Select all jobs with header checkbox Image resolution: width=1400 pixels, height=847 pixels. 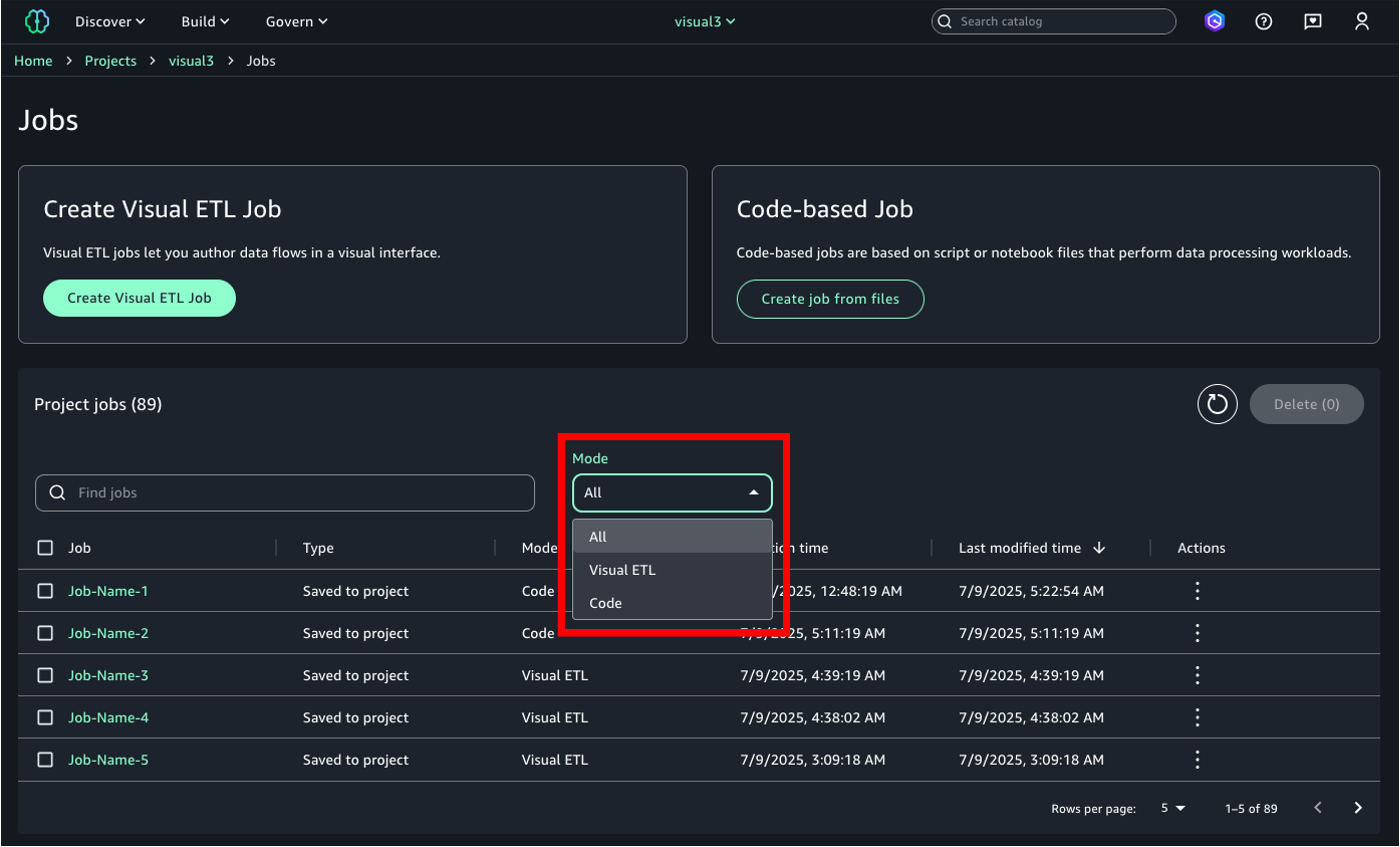point(45,548)
